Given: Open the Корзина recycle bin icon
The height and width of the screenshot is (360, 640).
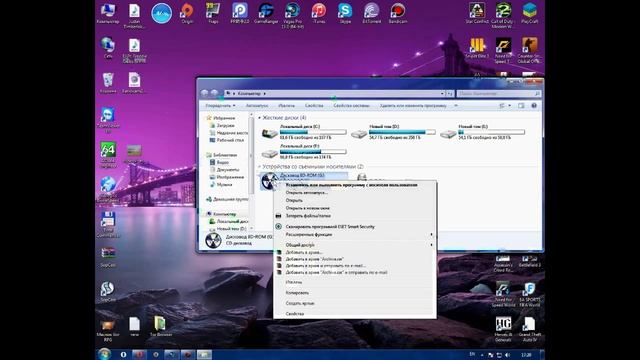Looking at the screenshot, I should [x=108, y=83].
